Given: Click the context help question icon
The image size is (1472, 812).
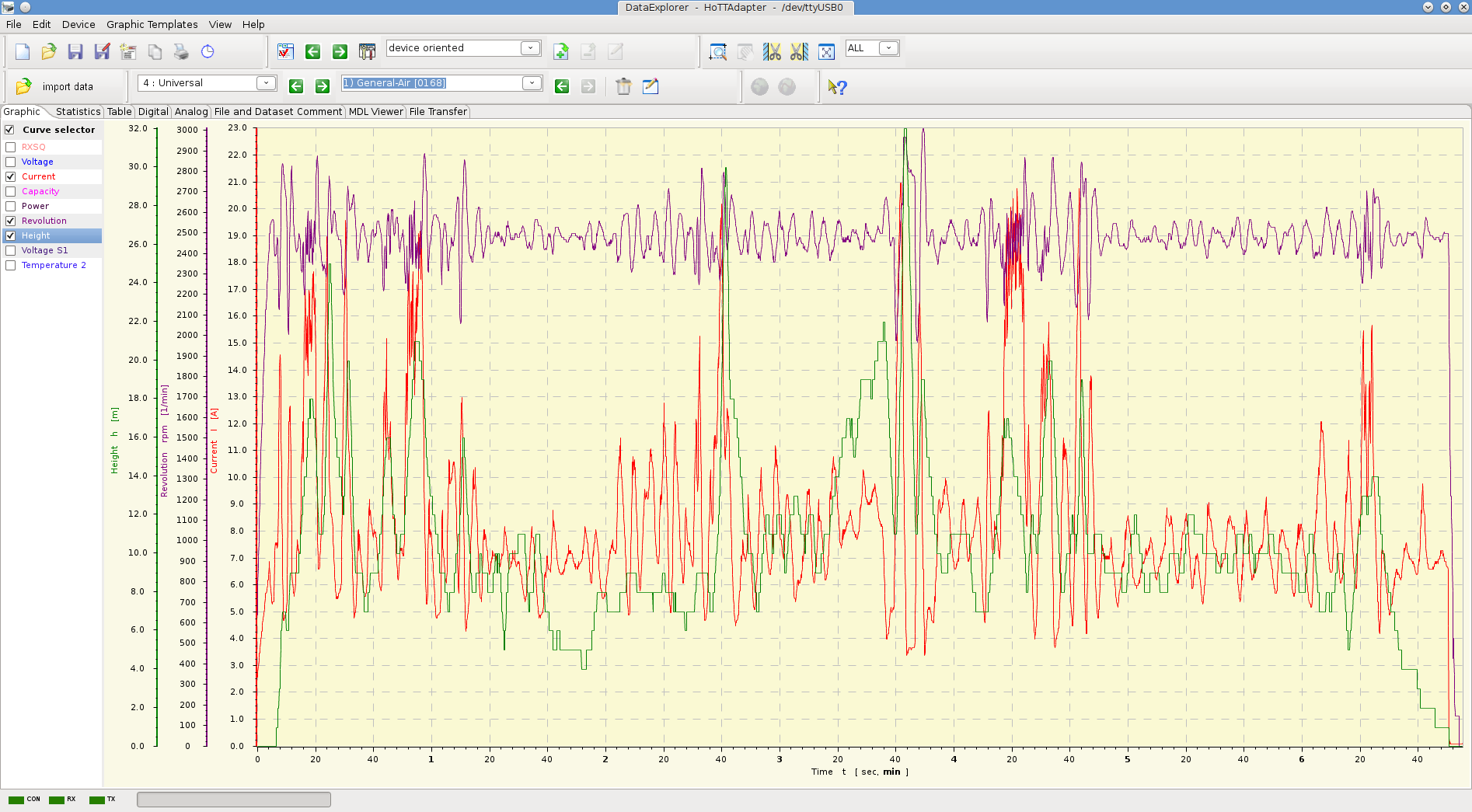Looking at the screenshot, I should [837, 87].
